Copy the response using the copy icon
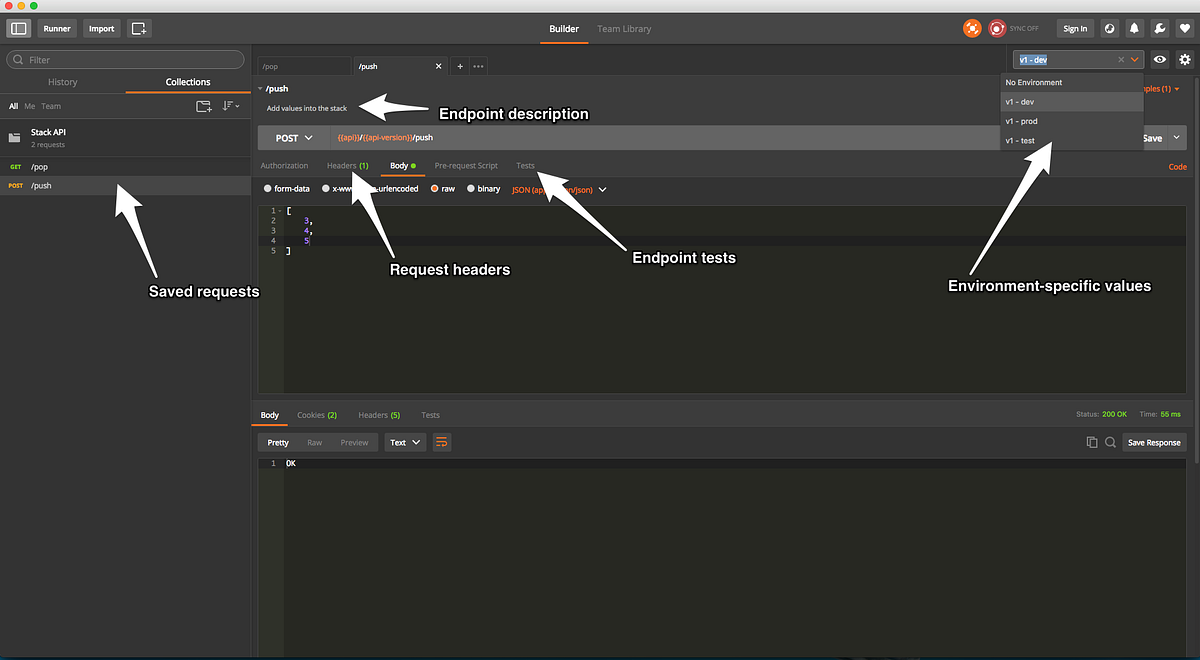1200x660 pixels. 1091,441
